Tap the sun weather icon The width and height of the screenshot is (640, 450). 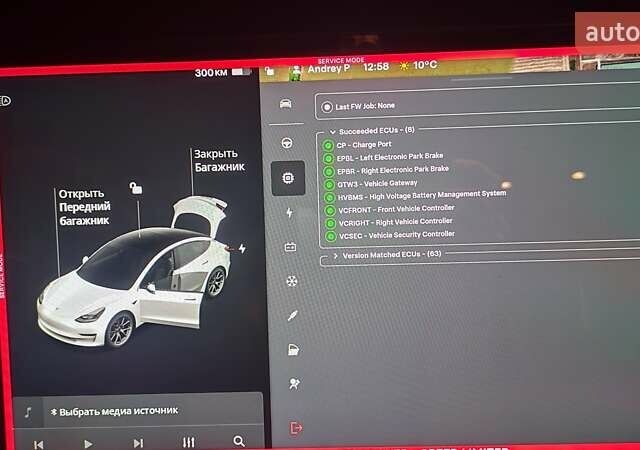click(x=404, y=66)
